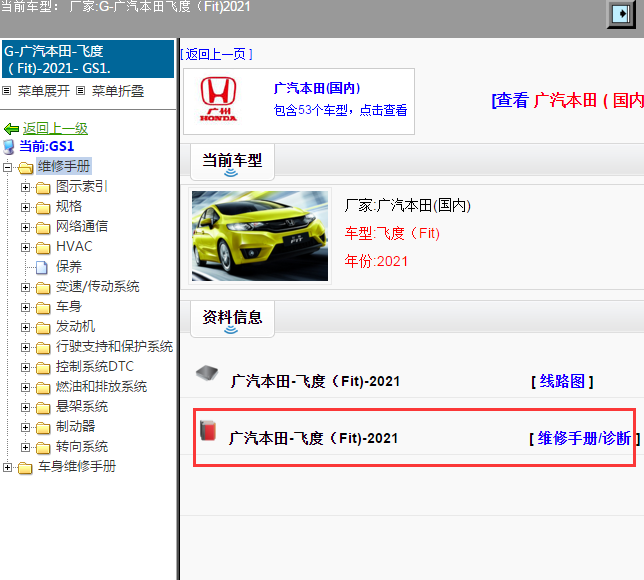Click the folder icon of 行驶支持和保护系统

[x=43, y=348]
